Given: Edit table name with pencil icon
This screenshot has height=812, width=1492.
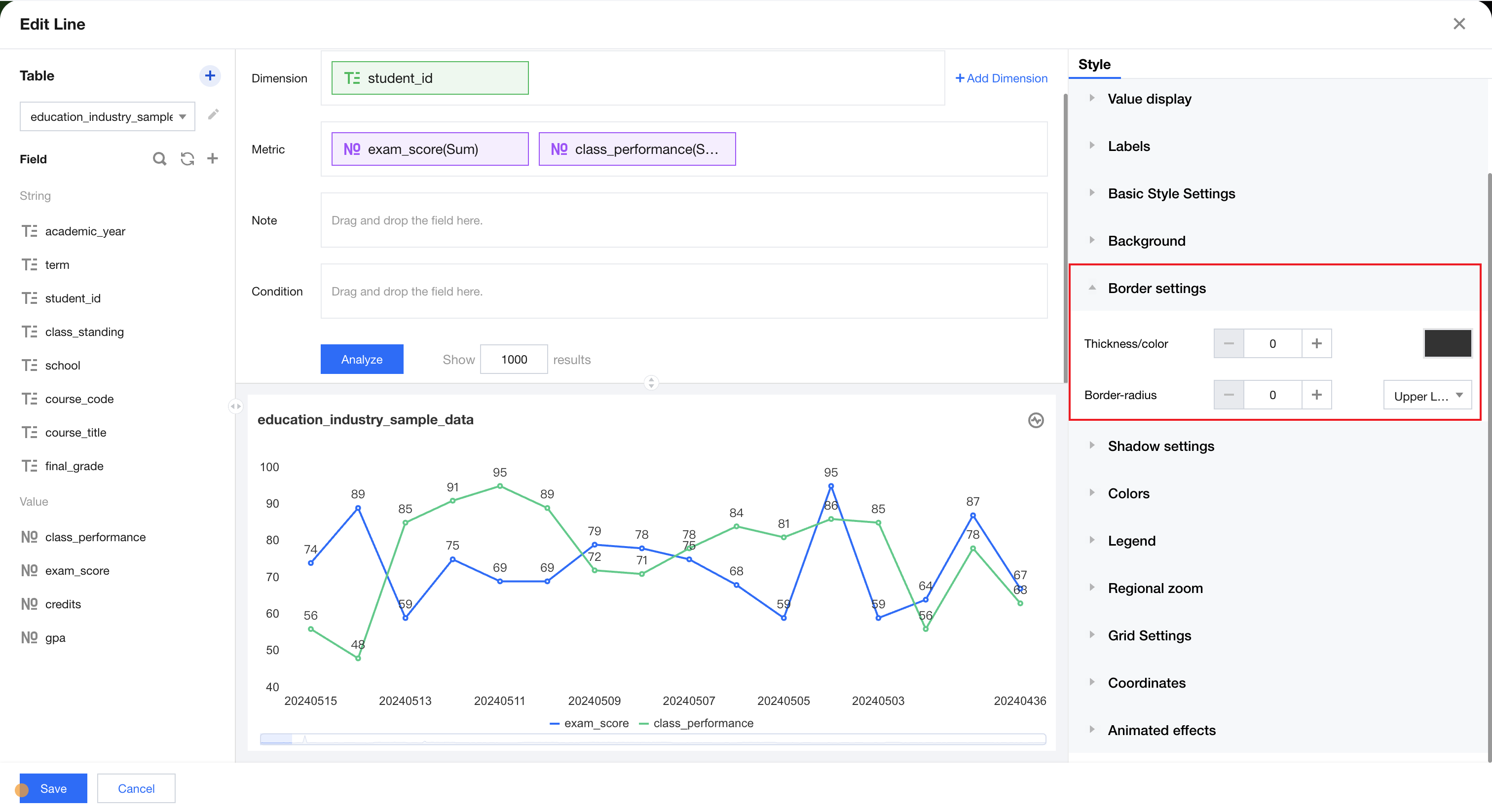Looking at the screenshot, I should click(x=213, y=114).
